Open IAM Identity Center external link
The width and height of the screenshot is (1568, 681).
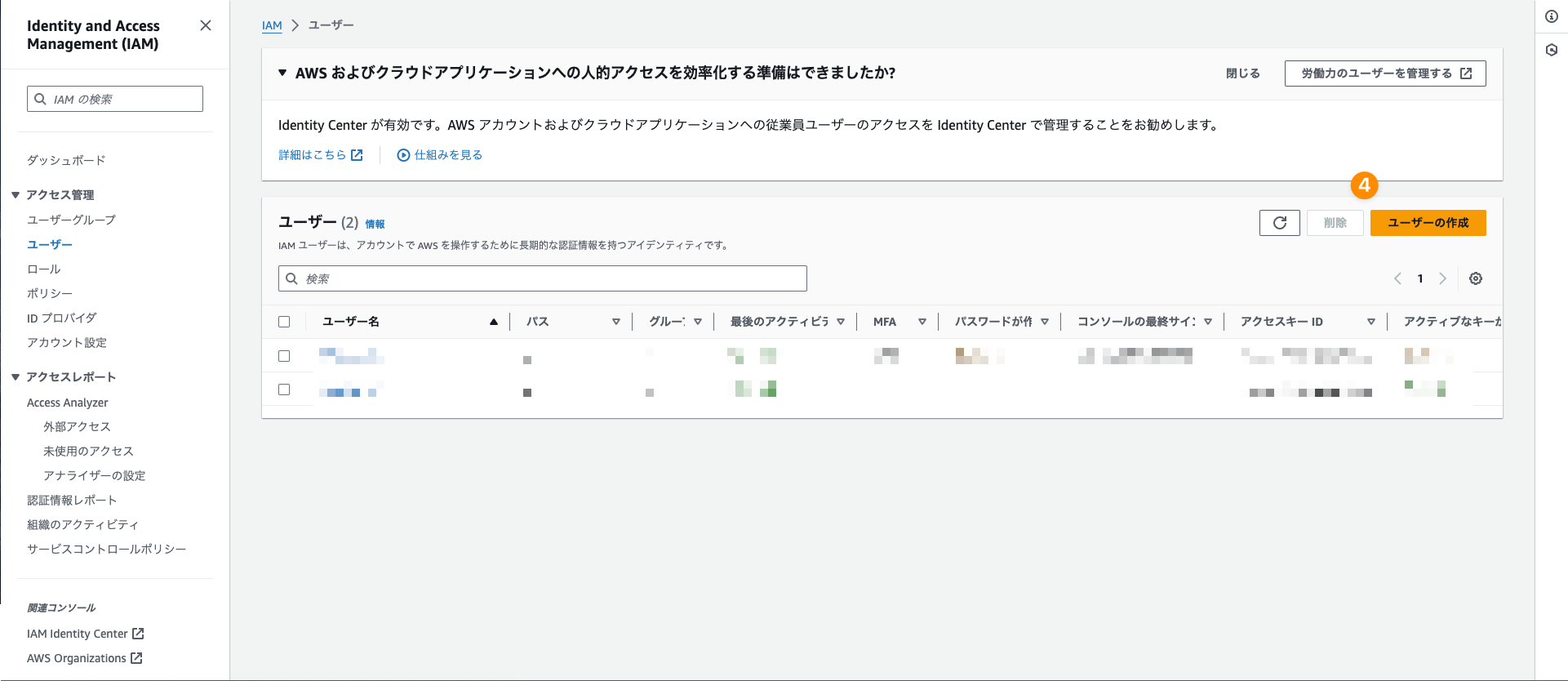coord(86,634)
